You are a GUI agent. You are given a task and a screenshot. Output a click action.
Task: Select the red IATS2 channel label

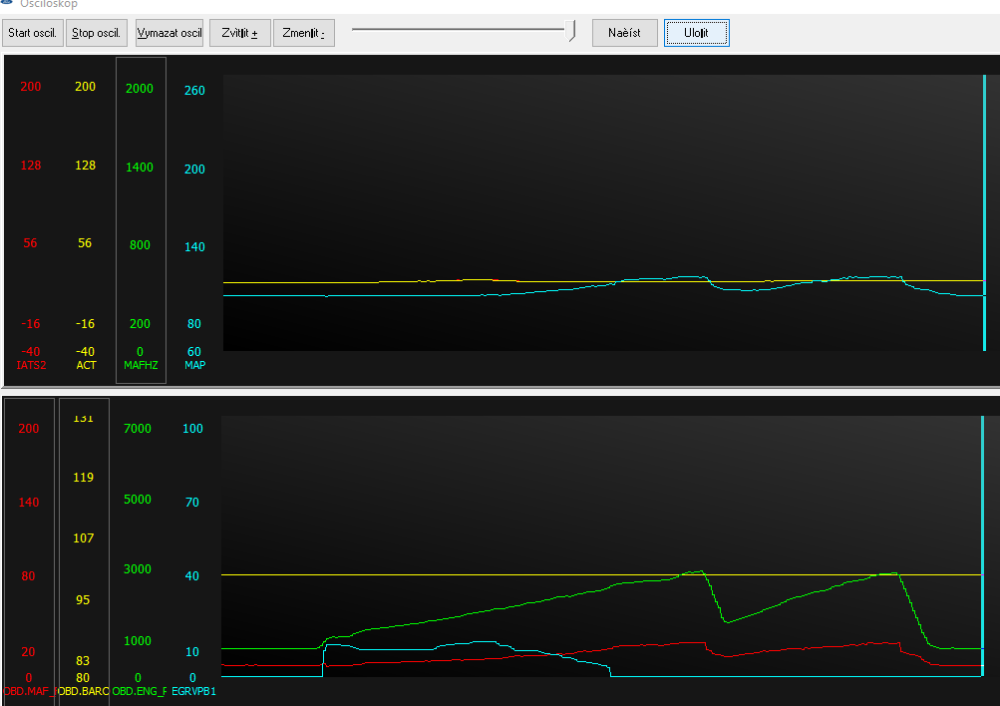31,366
